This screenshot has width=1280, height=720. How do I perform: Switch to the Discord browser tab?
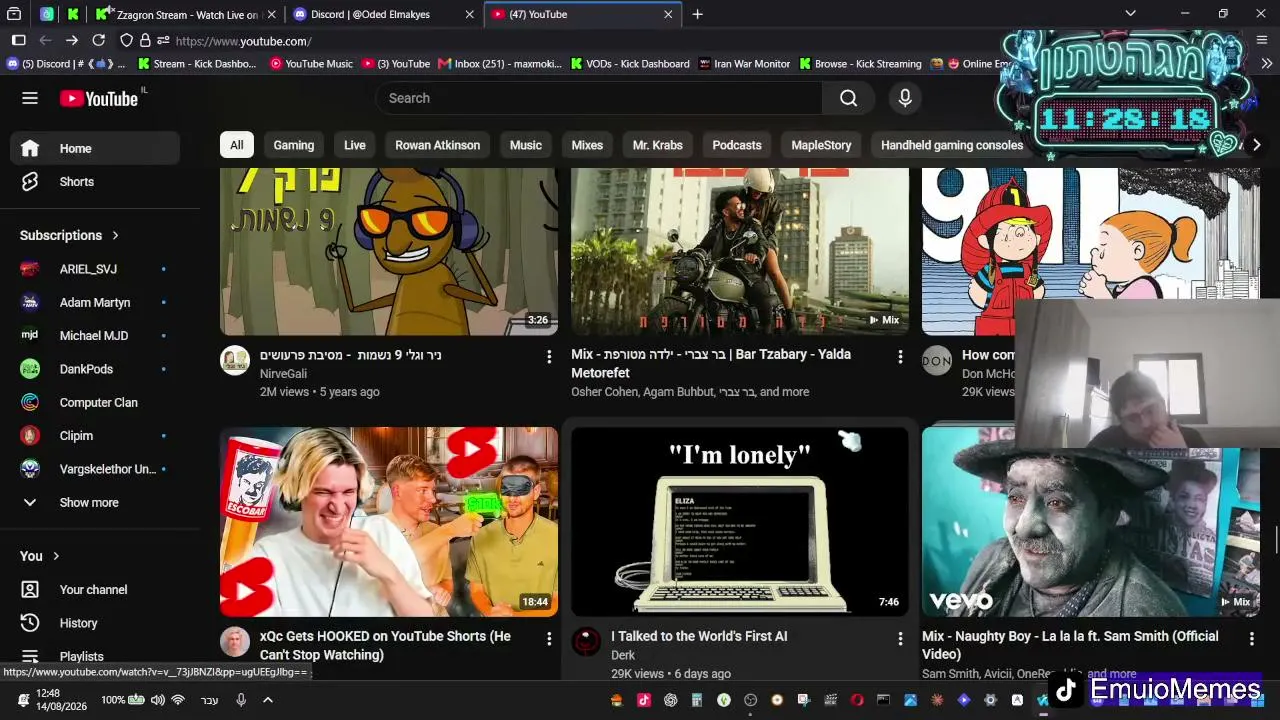382,14
